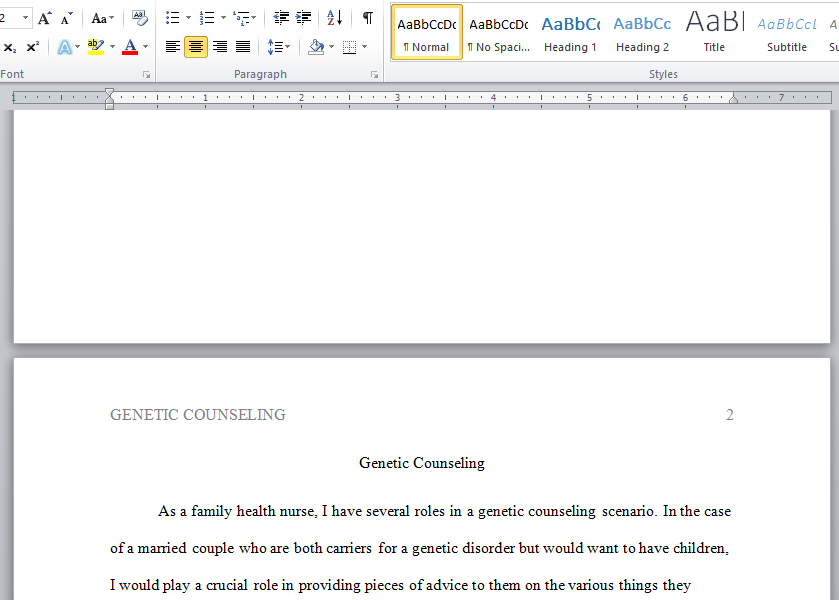Open the Bullets dropdown arrow
This screenshot has height=600, width=839.
[188, 18]
